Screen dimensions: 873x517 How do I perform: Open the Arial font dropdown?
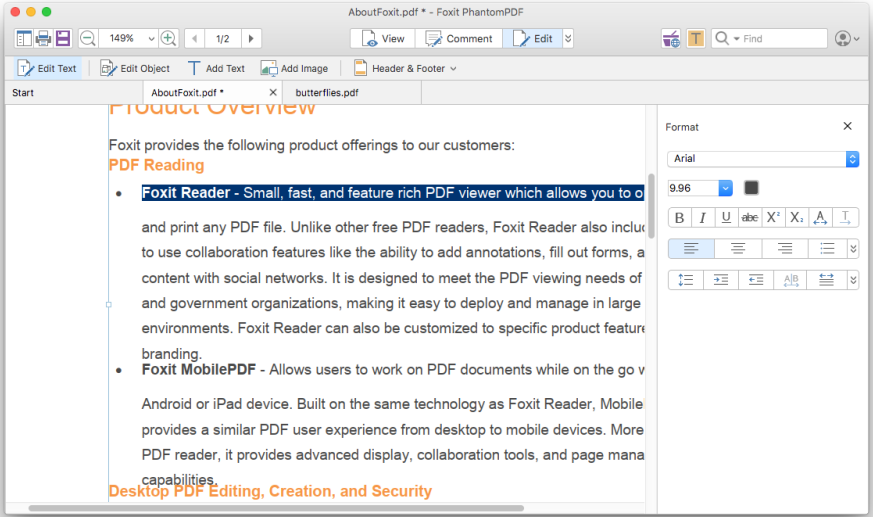(763, 159)
